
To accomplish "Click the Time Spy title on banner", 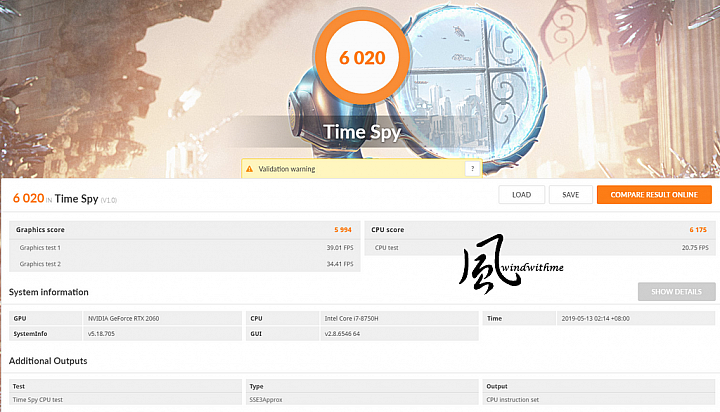I will [x=362, y=132].
